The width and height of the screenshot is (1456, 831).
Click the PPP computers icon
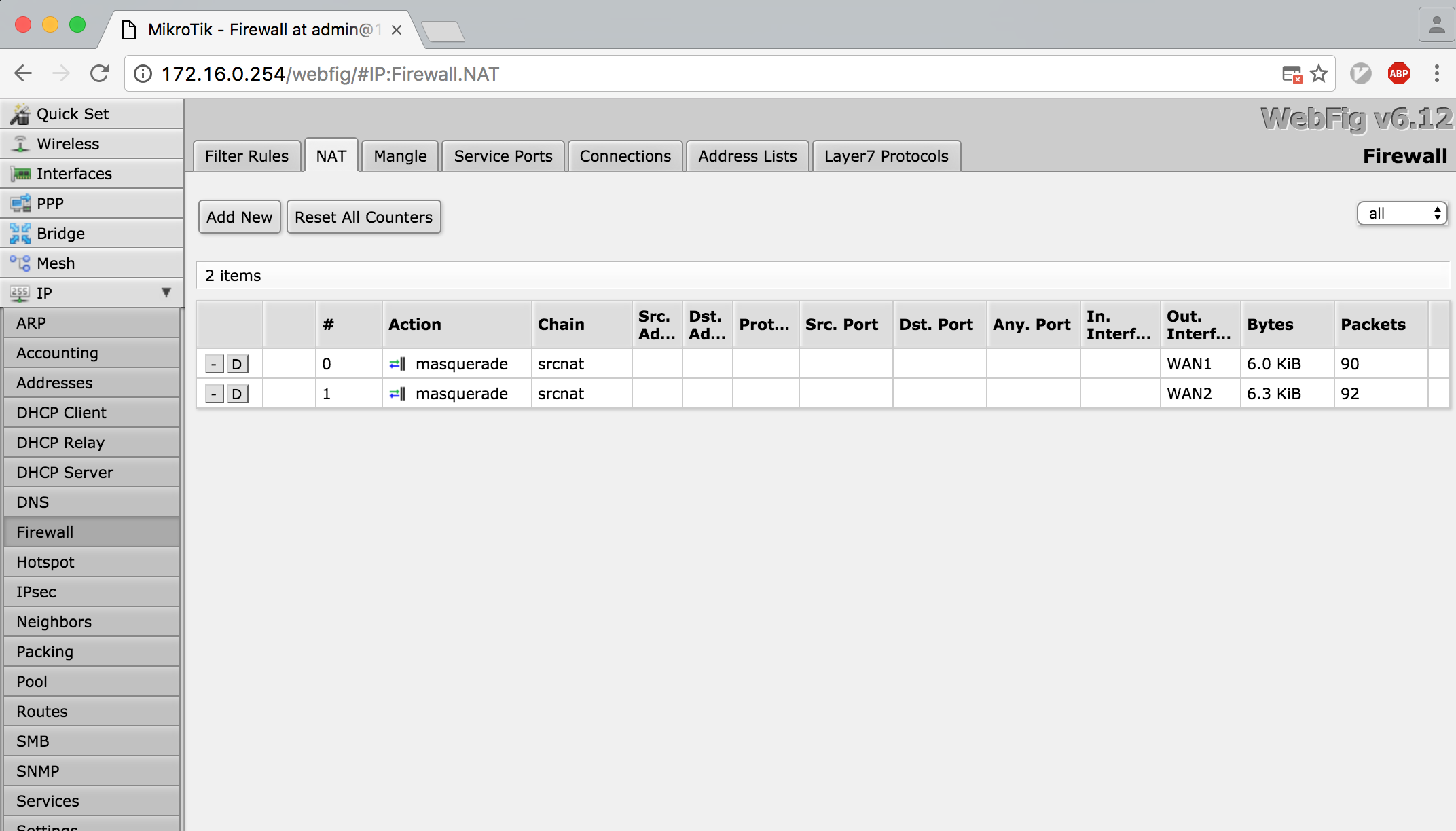tap(20, 204)
